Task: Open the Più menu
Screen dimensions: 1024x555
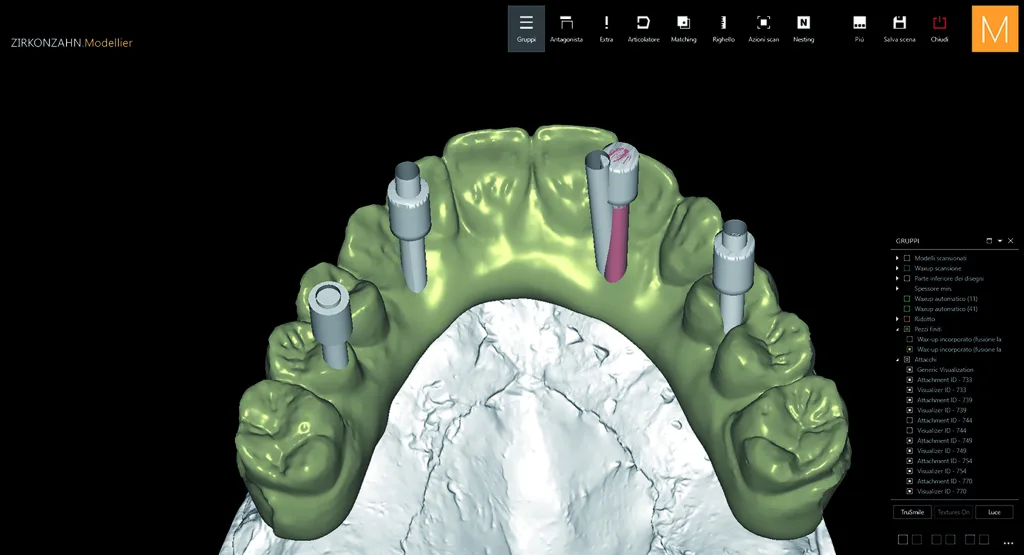Action: [859, 29]
